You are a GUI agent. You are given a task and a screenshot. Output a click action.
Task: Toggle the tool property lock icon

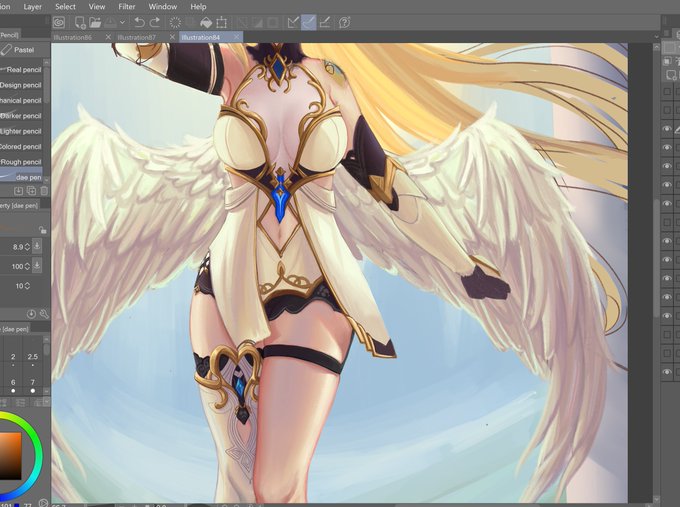(42, 229)
